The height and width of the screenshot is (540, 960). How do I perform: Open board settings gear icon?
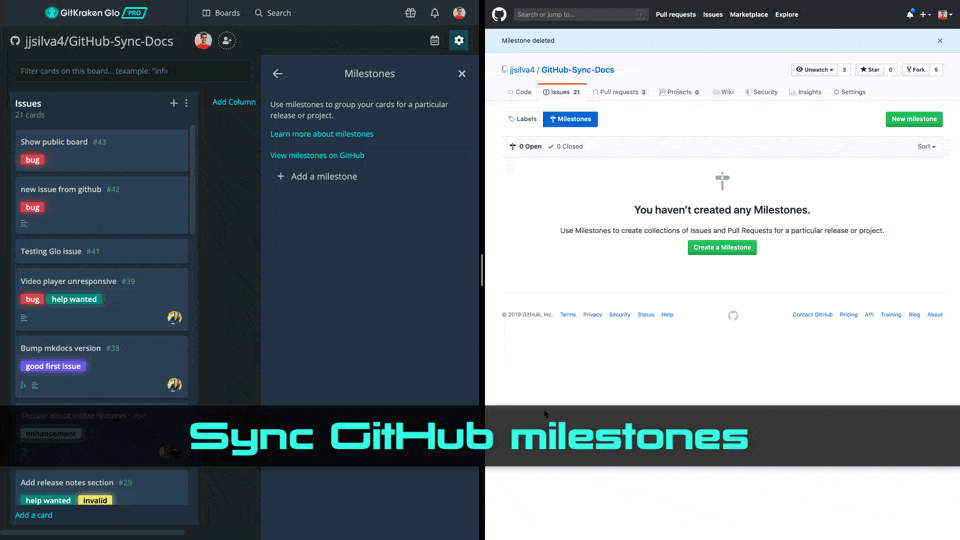(x=459, y=40)
